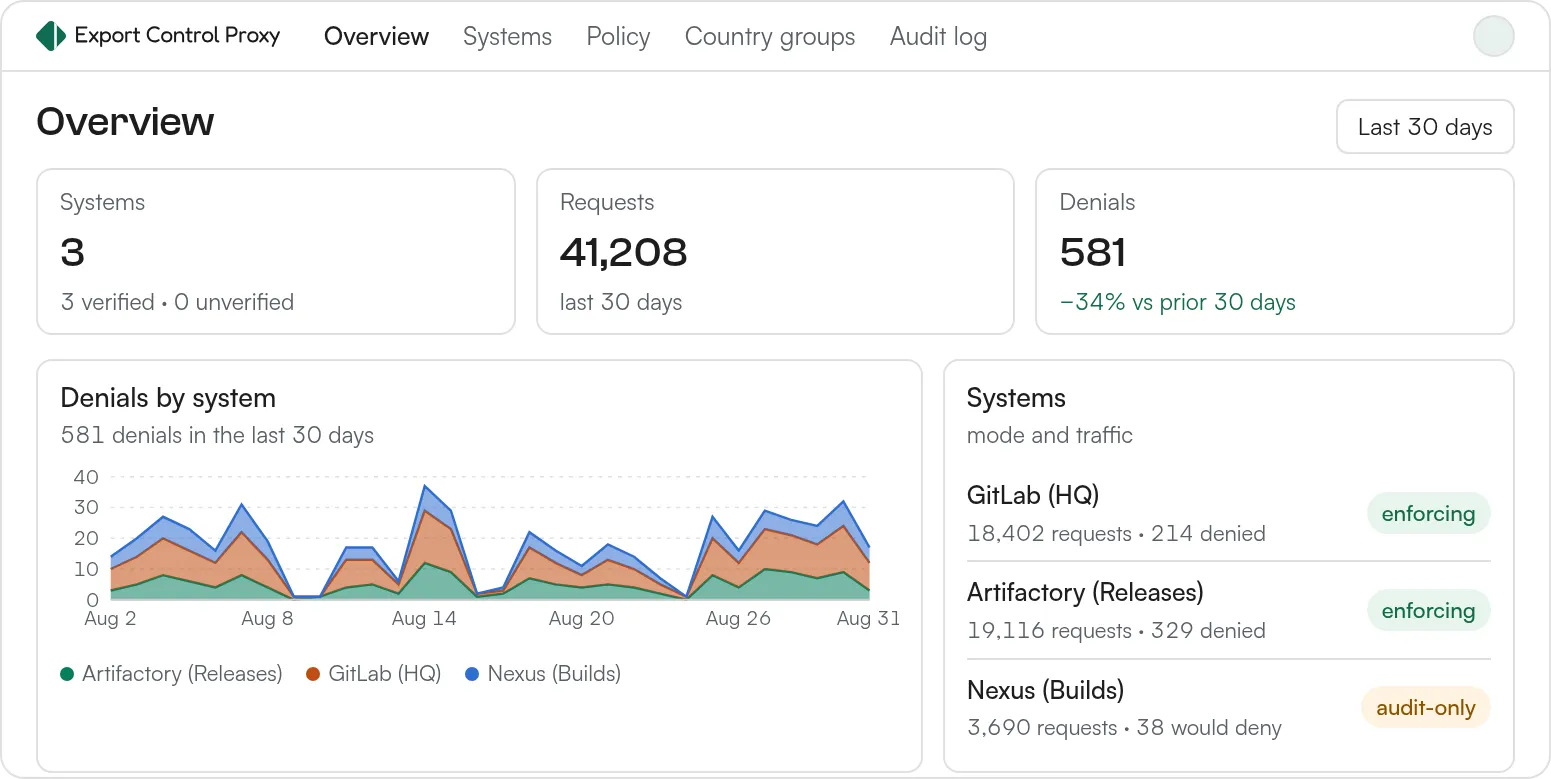This screenshot has height=779, width=1551.
Task: Click the Artifactory (Releases) legend label
Action: 182,674
